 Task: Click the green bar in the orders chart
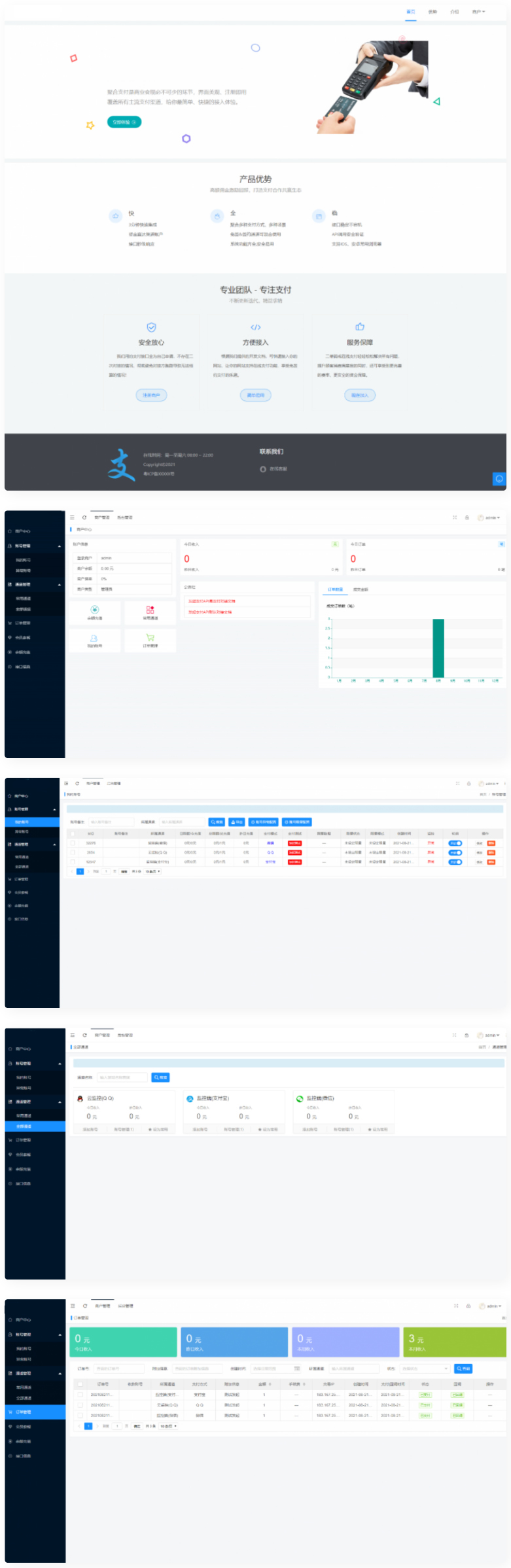click(438, 648)
